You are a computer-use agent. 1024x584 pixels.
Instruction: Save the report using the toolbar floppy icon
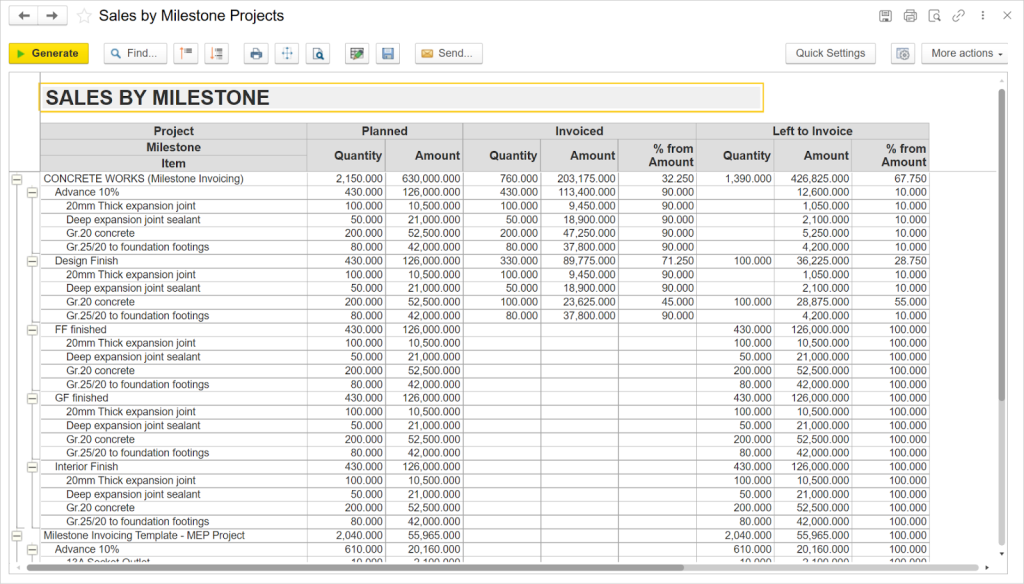388,53
